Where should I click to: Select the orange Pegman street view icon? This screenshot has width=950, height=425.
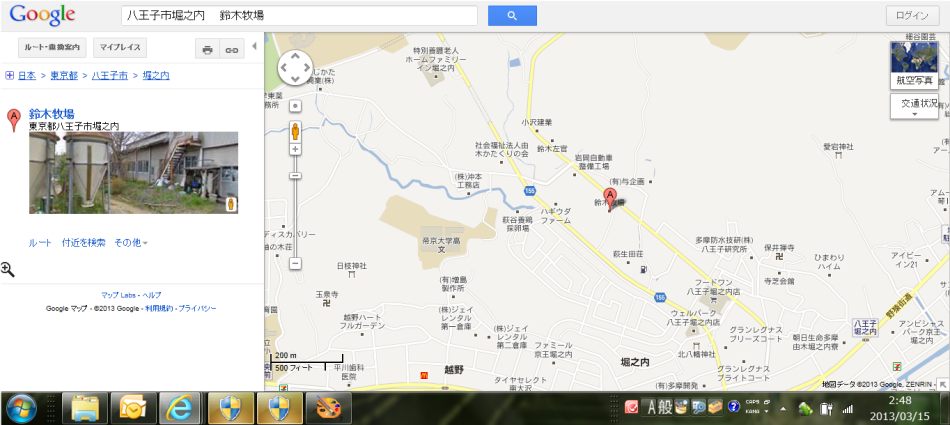295,130
